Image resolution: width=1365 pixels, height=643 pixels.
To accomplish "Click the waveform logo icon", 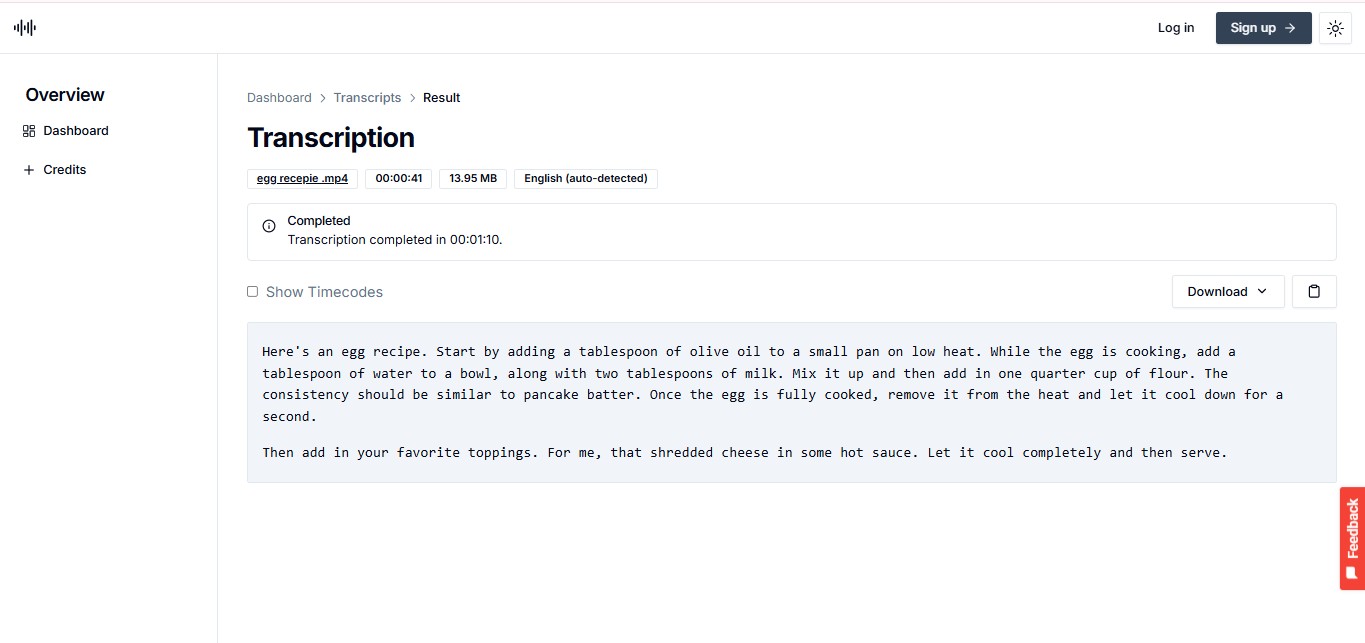I will (25, 28).
